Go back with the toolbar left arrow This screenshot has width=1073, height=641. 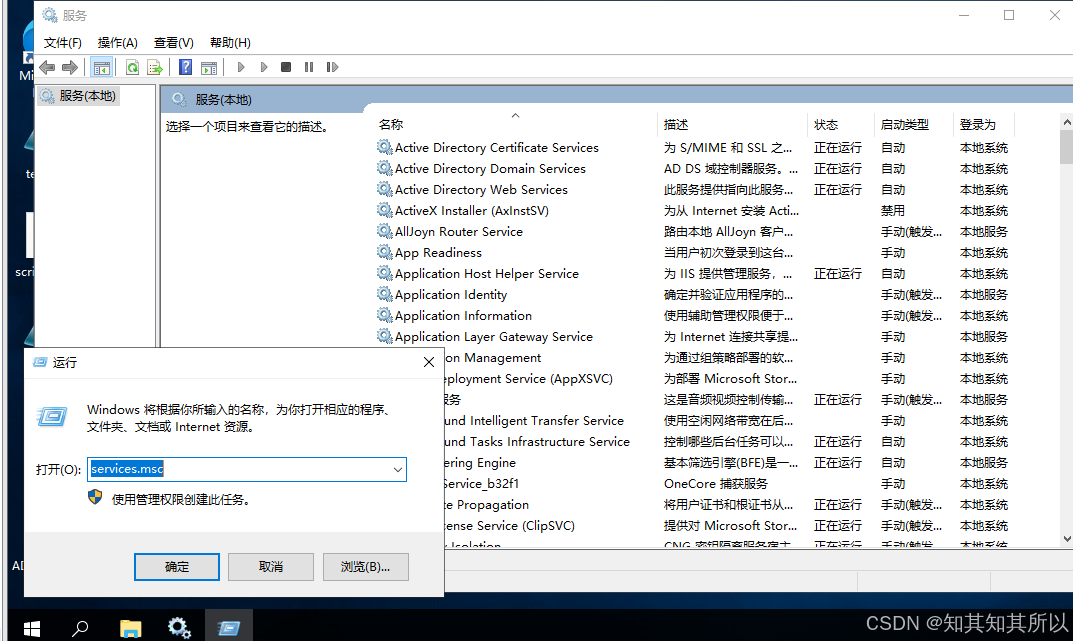click(47, 67)
